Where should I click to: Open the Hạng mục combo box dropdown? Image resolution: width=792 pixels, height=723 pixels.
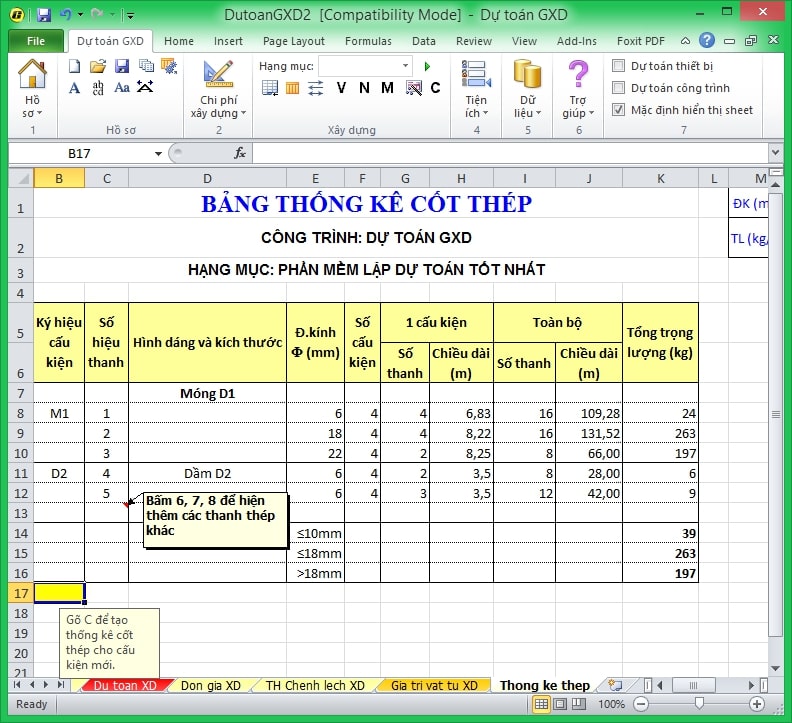pos(405,66)
